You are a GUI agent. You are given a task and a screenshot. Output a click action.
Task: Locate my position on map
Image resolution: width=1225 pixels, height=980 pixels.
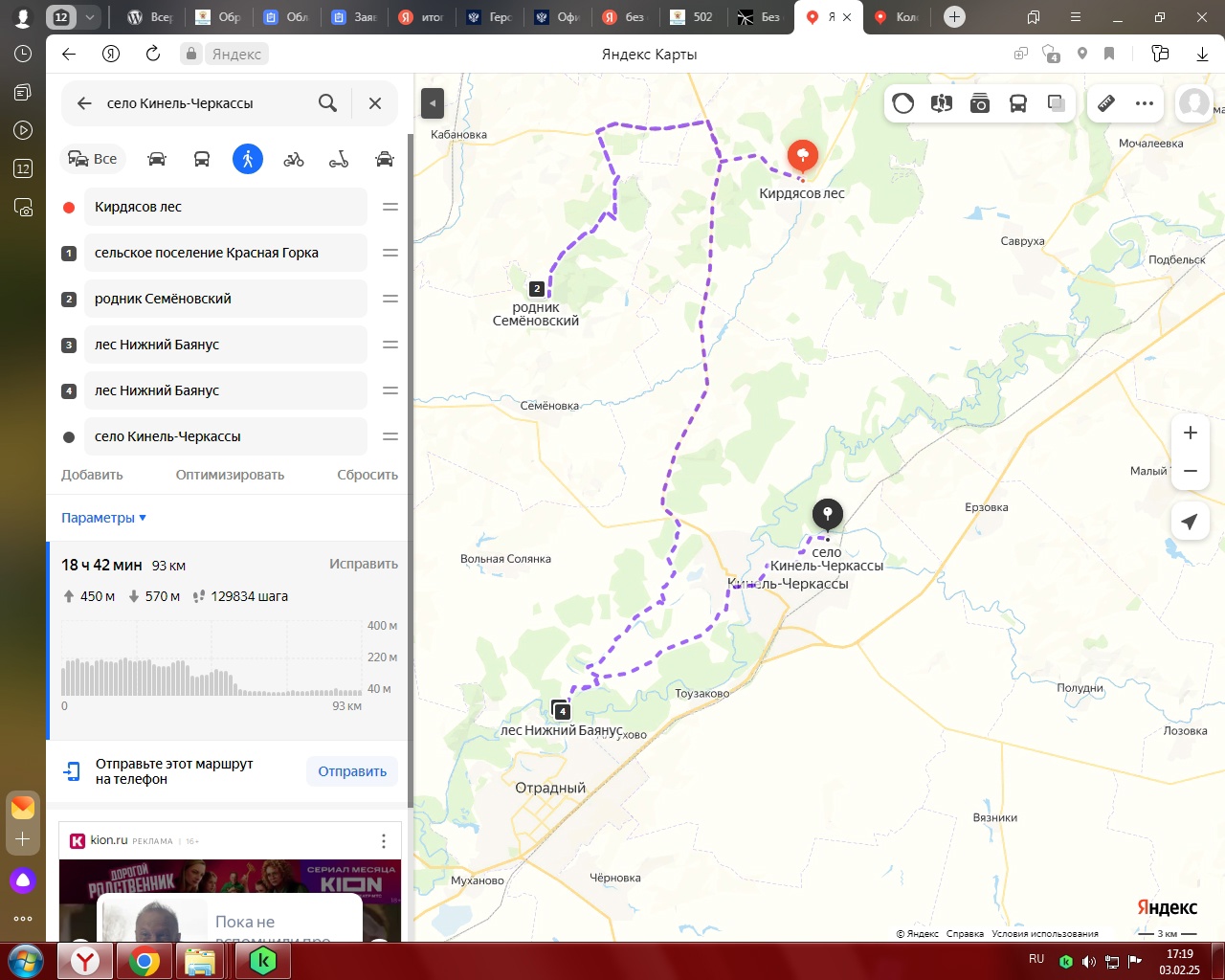coord(1191,522)
